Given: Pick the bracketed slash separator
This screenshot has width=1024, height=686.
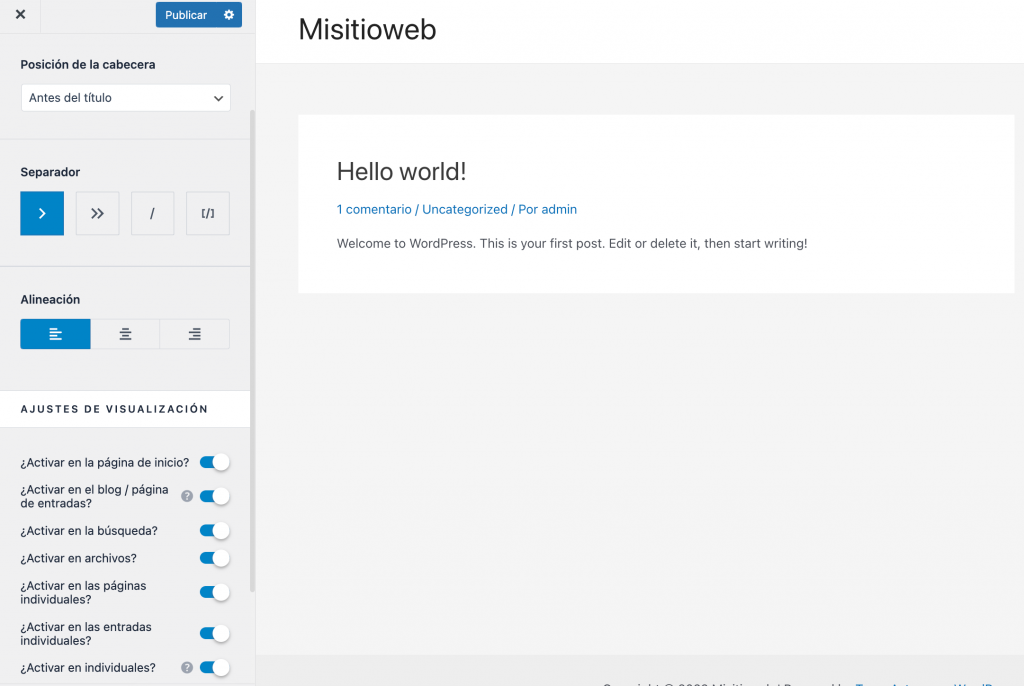Looking at the screenshot, I should [x=208, y=213].
